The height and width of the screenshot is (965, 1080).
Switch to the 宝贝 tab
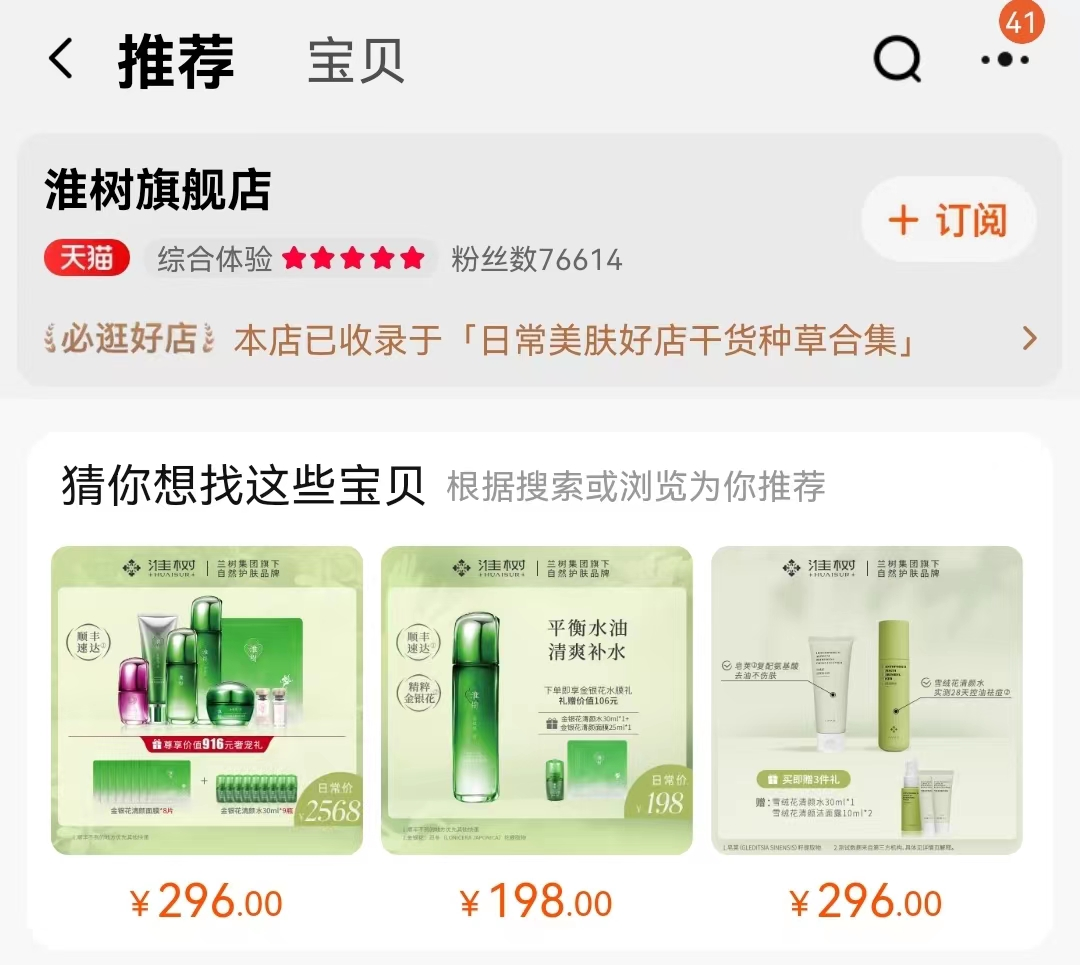355,61
